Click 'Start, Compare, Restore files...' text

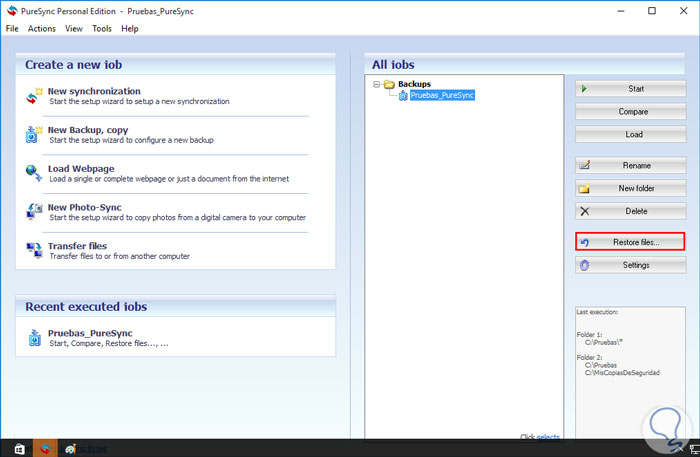pyautogui.click(x=109, y=344)
